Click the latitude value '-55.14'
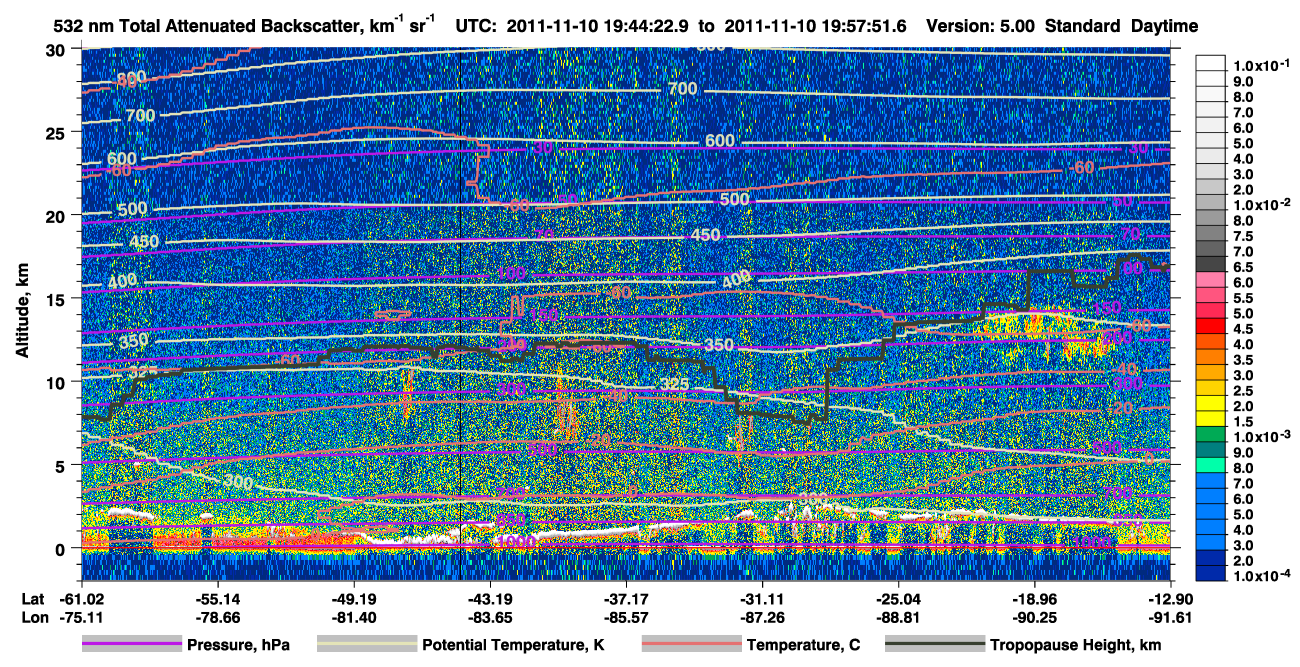This screenshot has width=1300, height=667. [217, 599]
